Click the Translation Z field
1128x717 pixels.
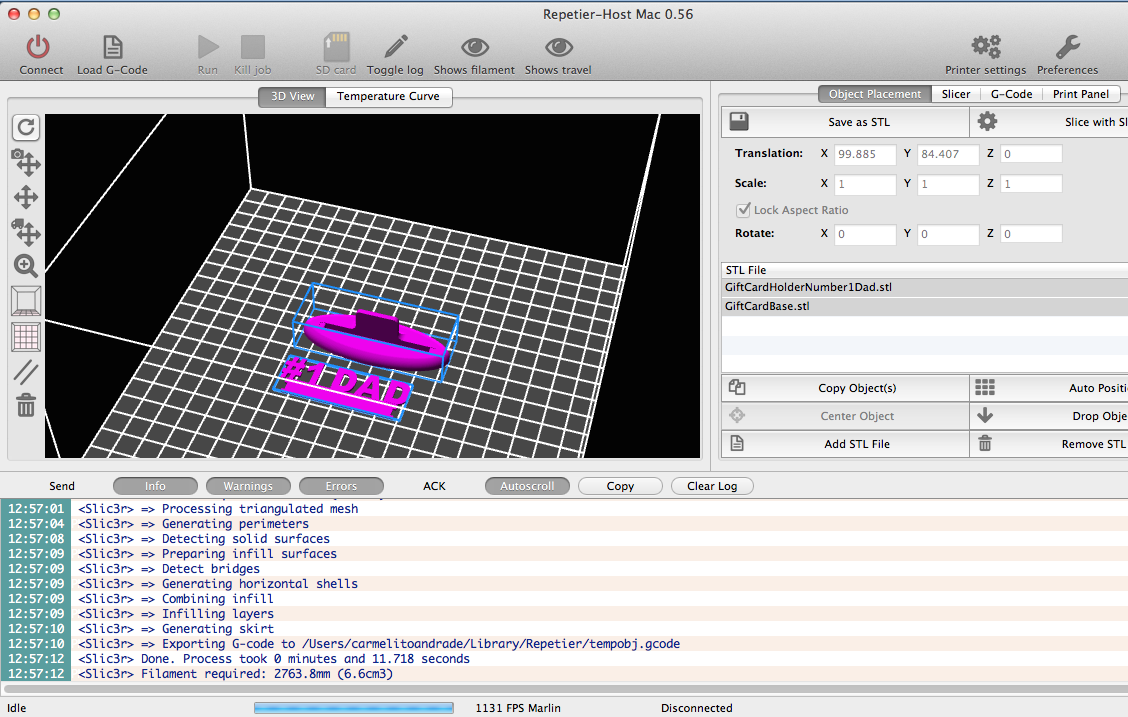1031,154
